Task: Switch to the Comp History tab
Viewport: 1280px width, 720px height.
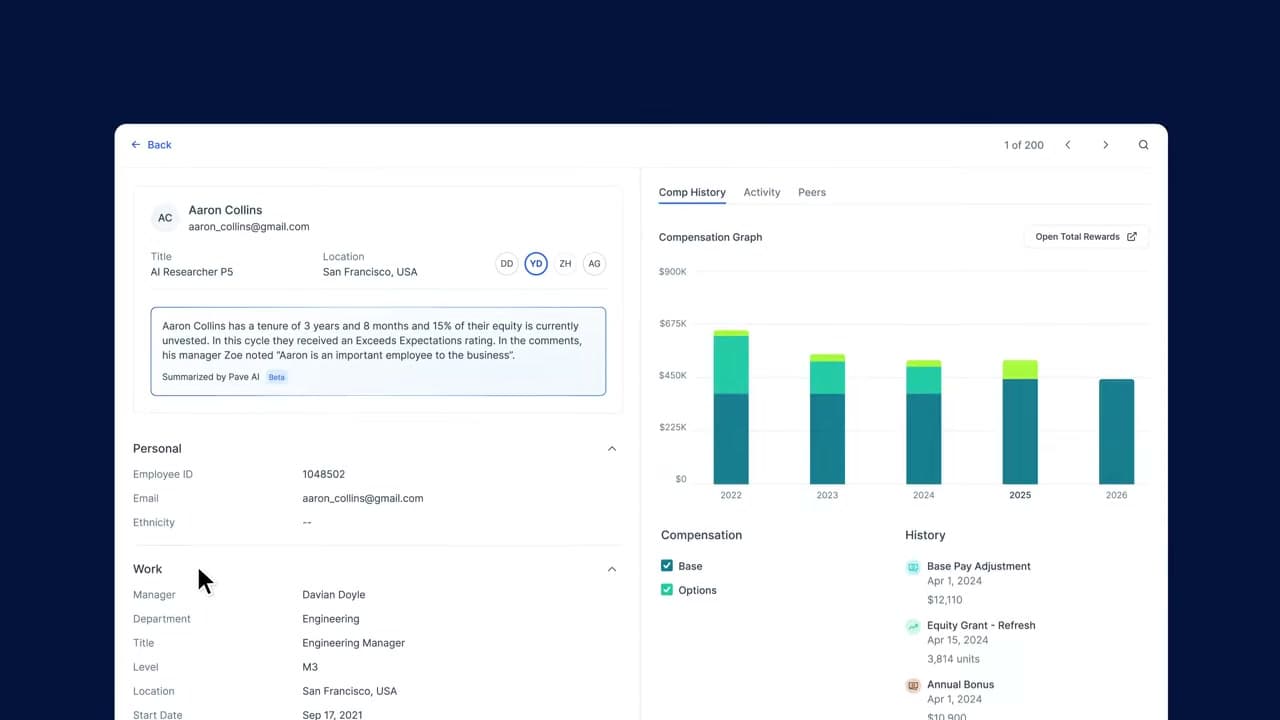Action: click(x=692, y=192)
